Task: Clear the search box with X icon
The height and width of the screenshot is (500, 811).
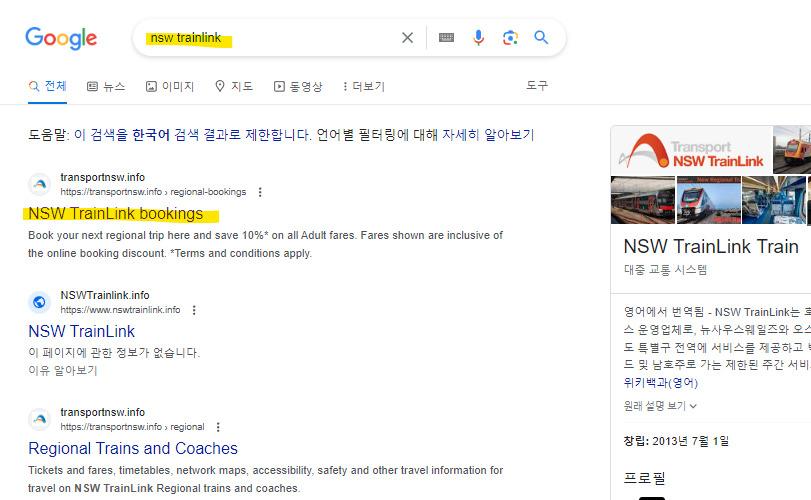Action: coord(408,38)
